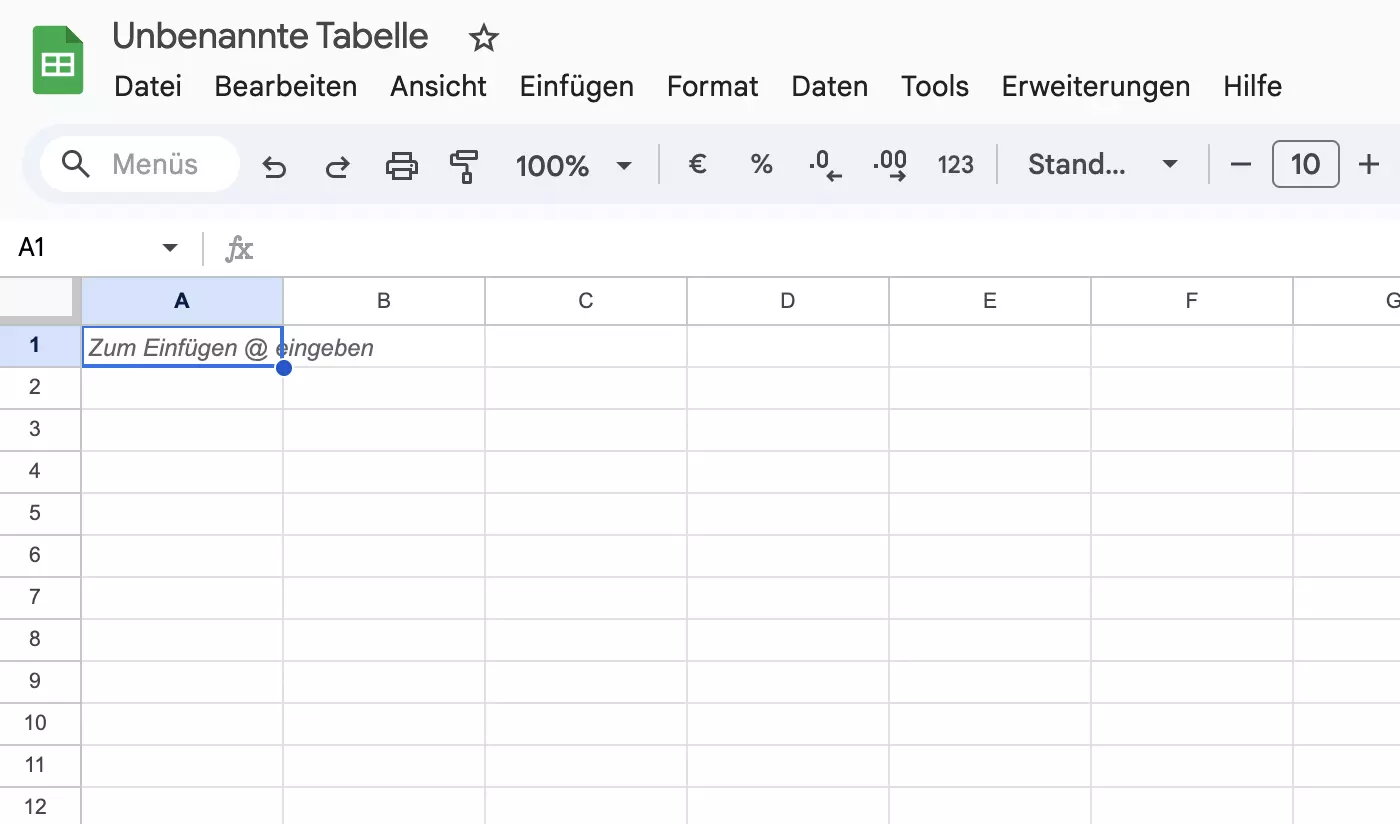Click the fx formula icon
The width and height of the screenshot is (1400, 824).
point(239,248)
